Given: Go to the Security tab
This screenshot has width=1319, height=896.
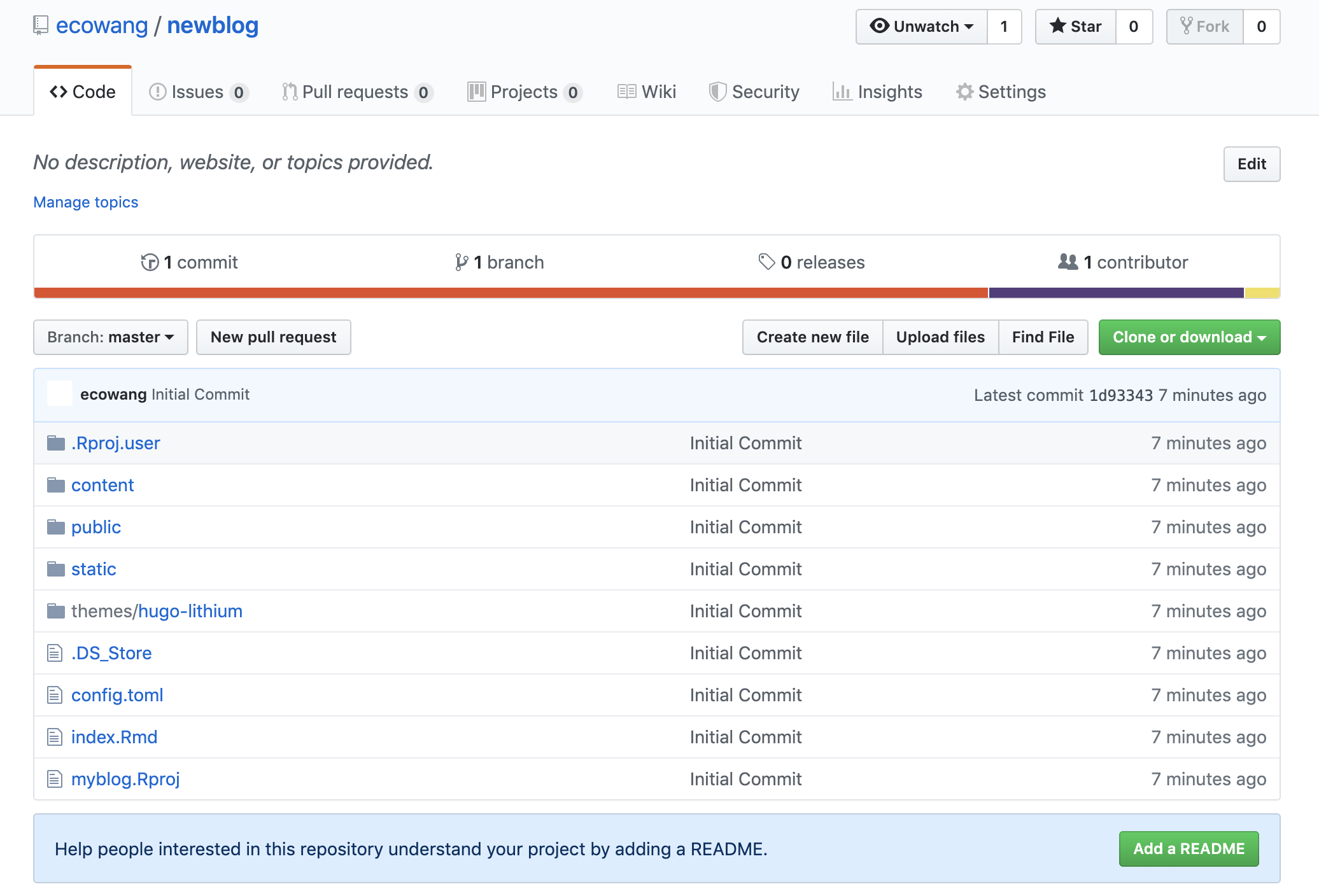Looking at the screenshot, I should (x=754, y=92).
